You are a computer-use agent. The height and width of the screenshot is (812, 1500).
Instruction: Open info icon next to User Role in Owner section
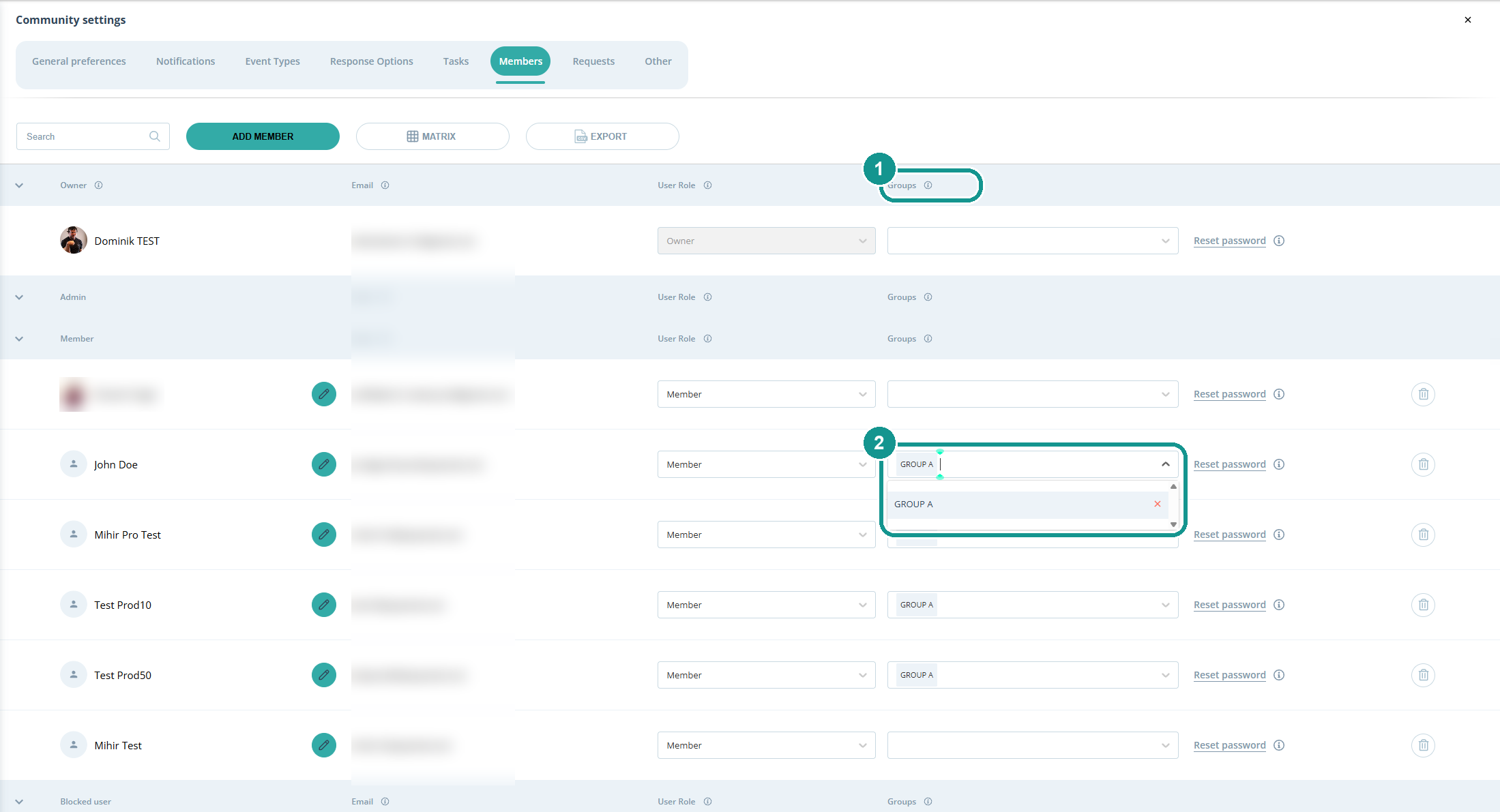point(707,185)
